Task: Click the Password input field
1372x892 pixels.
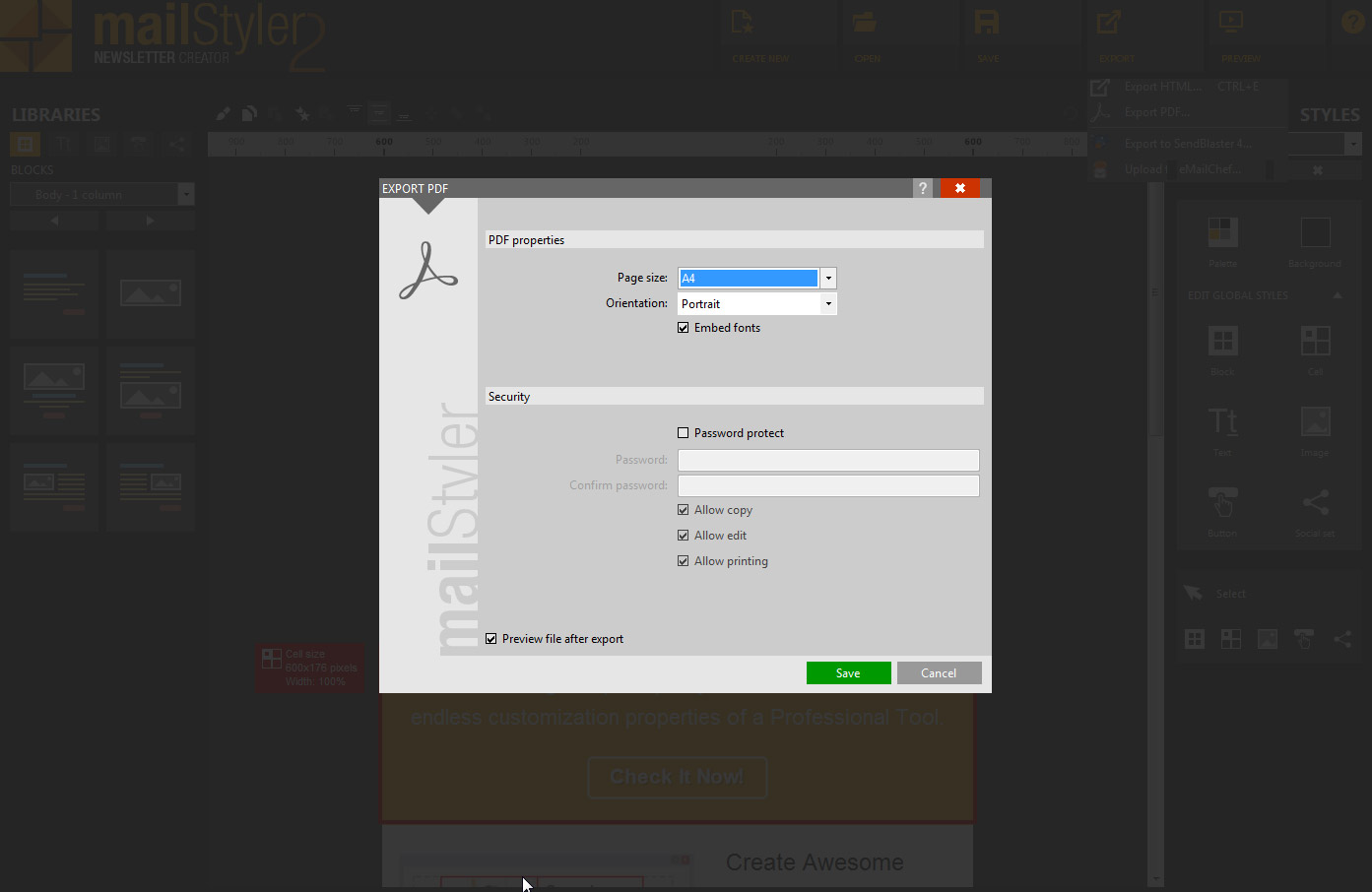Action: click(x=828, y=460)
